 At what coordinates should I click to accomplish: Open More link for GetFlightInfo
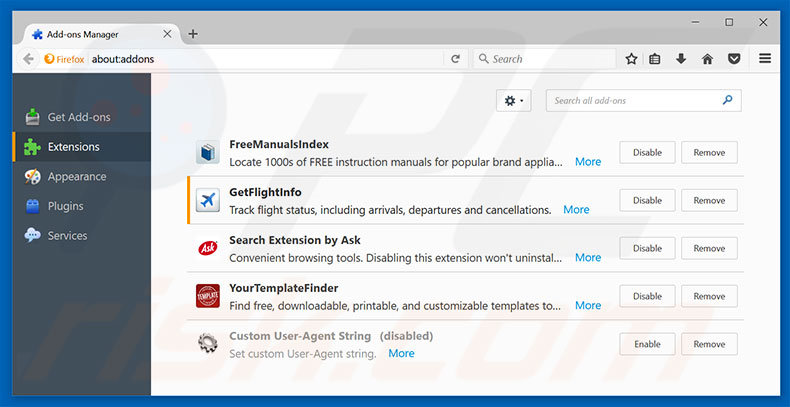coord(576,210)
